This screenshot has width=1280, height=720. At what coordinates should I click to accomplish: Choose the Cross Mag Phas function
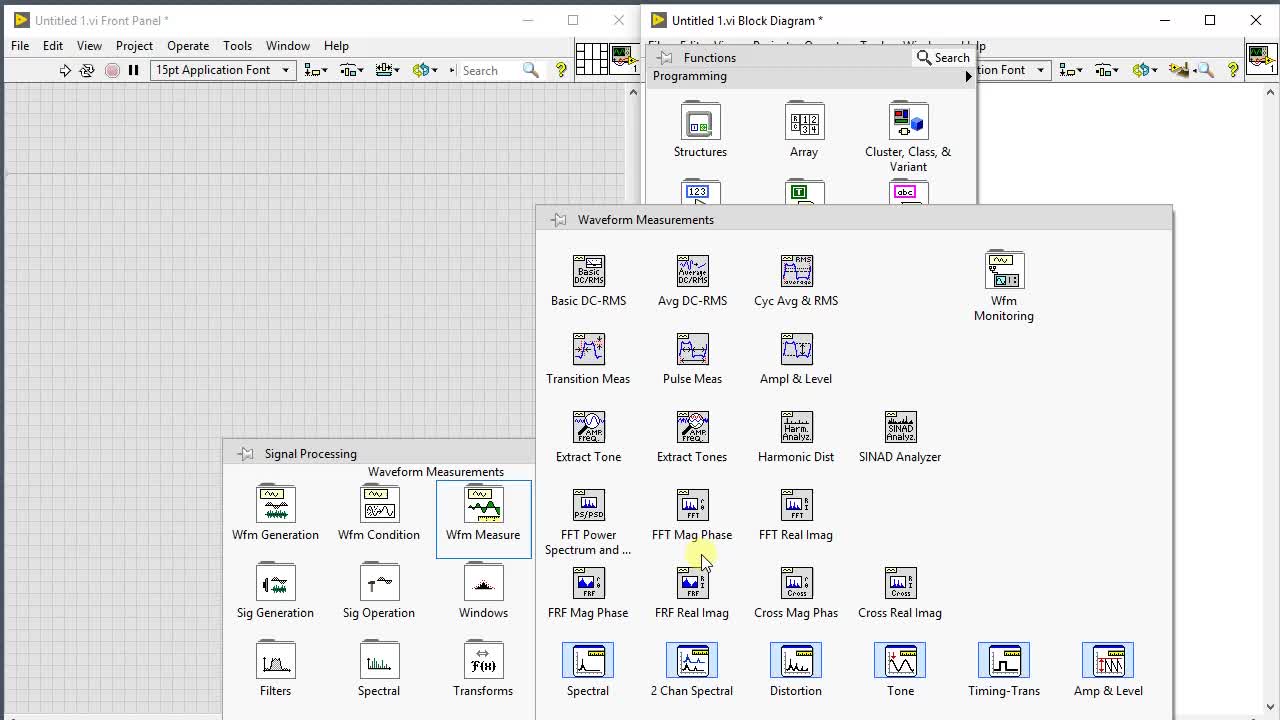click(797, 583)
